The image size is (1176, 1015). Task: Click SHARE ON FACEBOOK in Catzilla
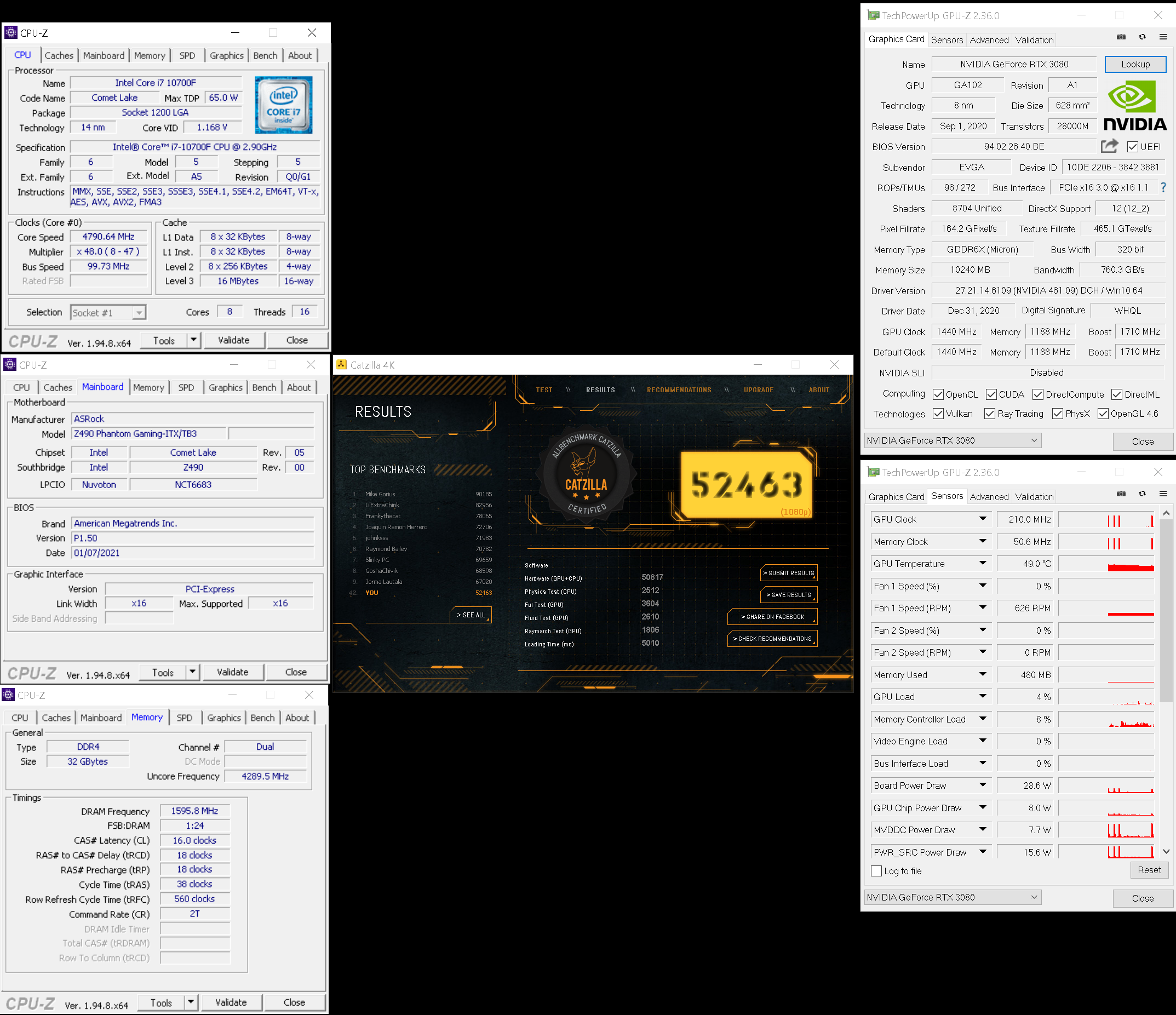pyautogui.click(x=772, y=616)
